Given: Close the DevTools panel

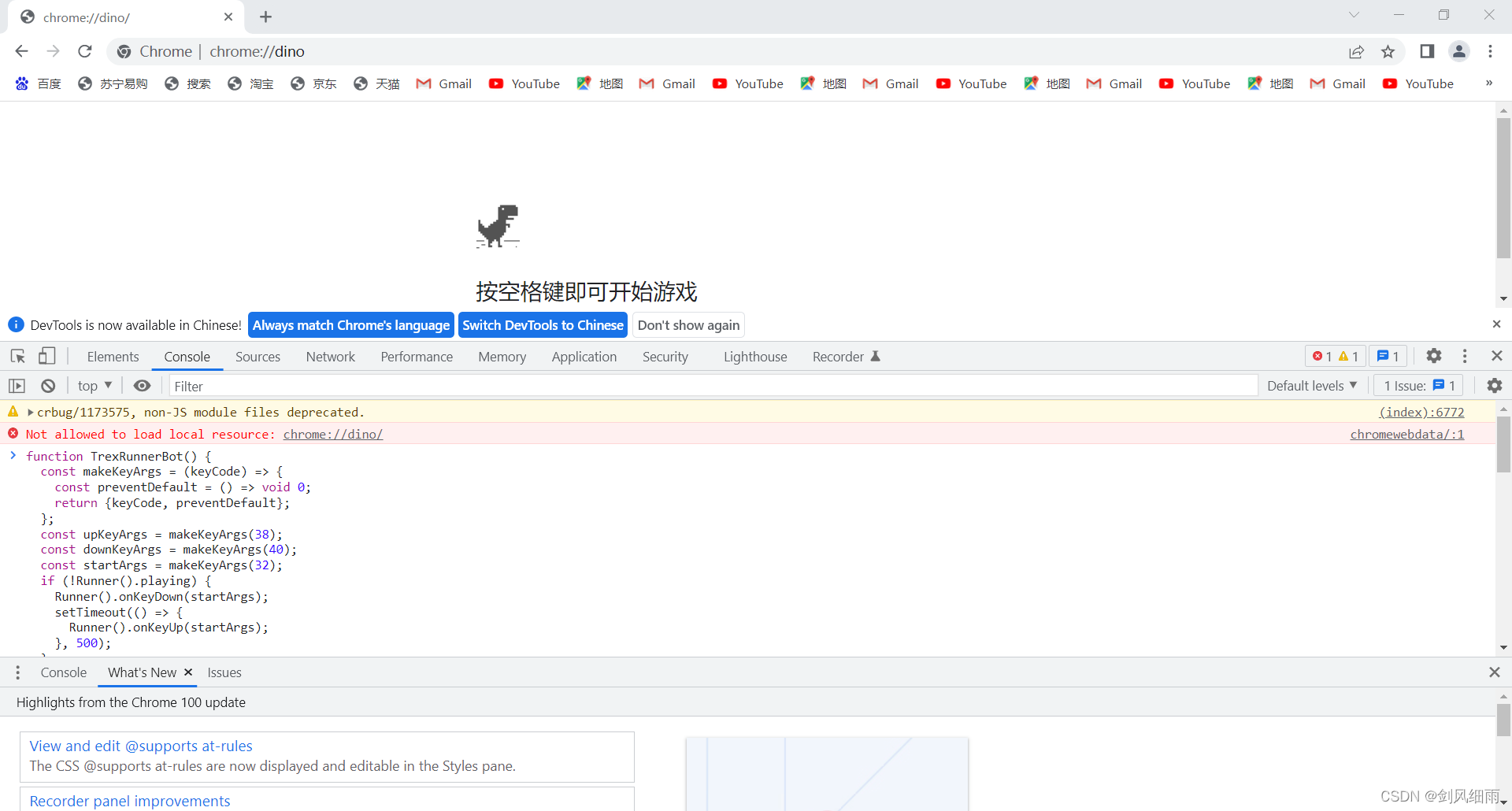Looking at the screenshot, I should tap(1497, 356).
